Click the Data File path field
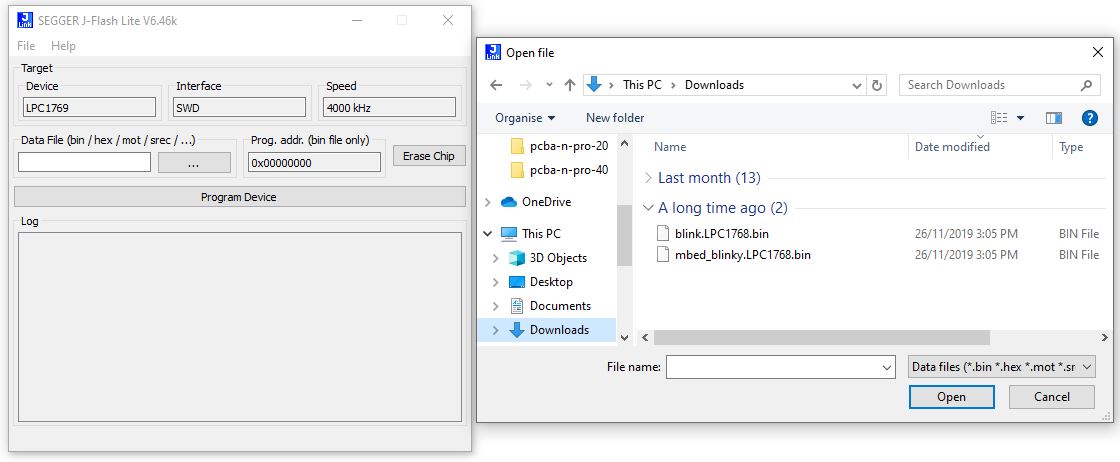The height and width of the screenshot is (462, 1120). (84, 163)
